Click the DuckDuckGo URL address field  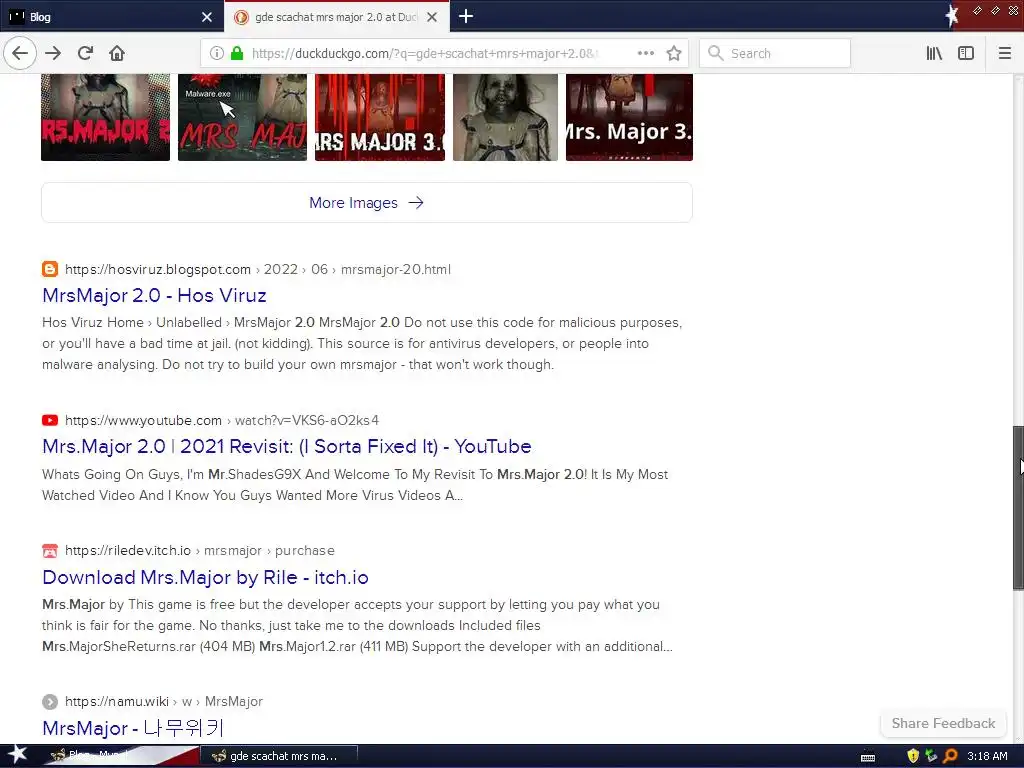click(424, 53)
